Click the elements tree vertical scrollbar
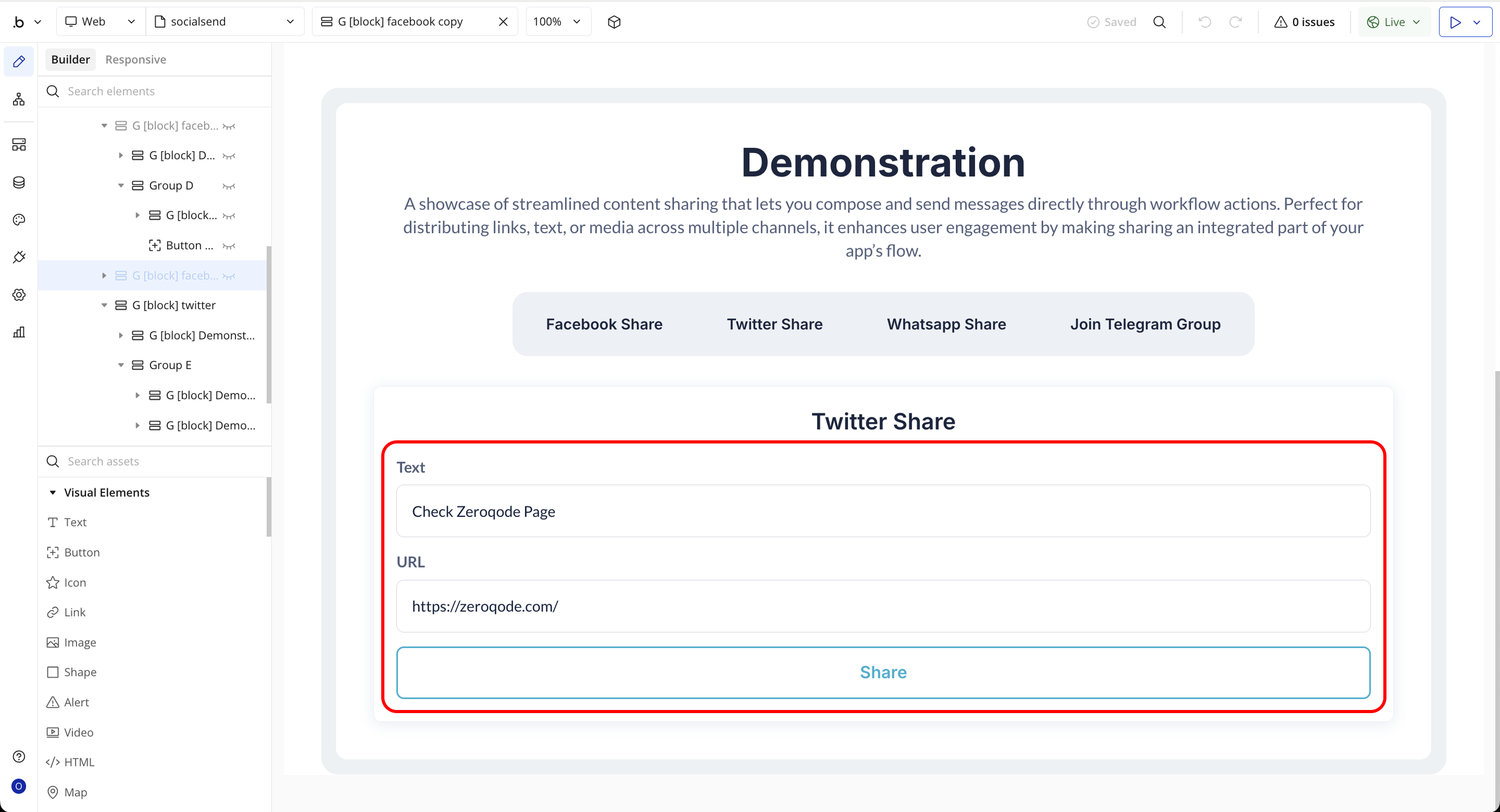The image size is (1500, 812). click(268, 324)
